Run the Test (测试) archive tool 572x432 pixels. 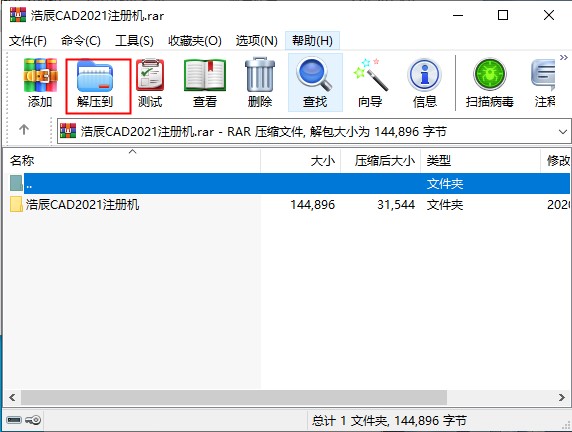point(150,83)
